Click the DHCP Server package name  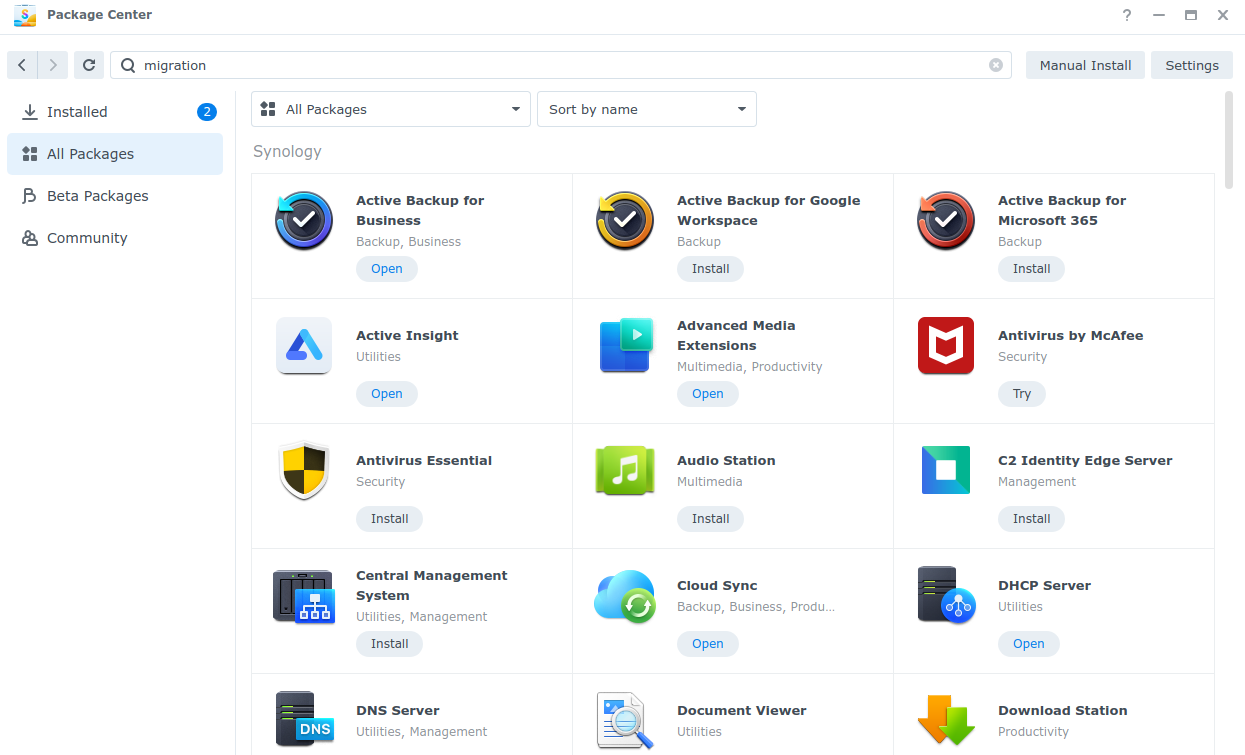(1045, 586)
